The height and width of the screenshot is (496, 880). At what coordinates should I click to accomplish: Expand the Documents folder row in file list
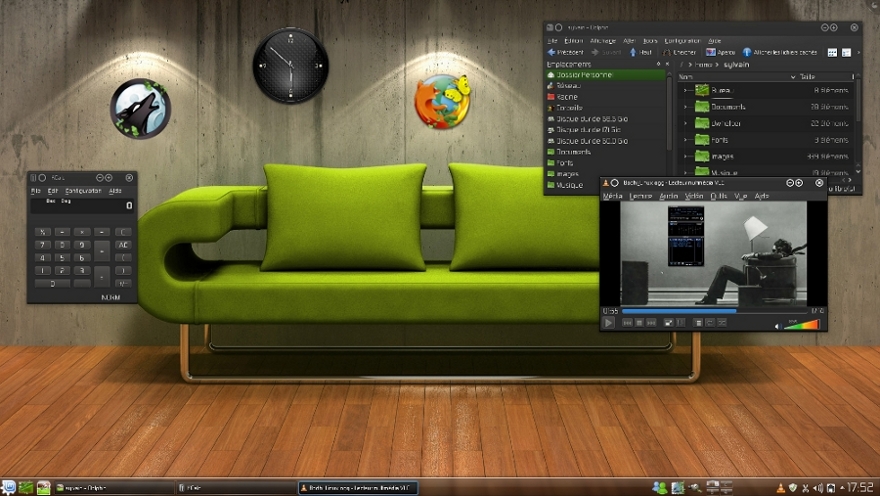coord(685,107)
